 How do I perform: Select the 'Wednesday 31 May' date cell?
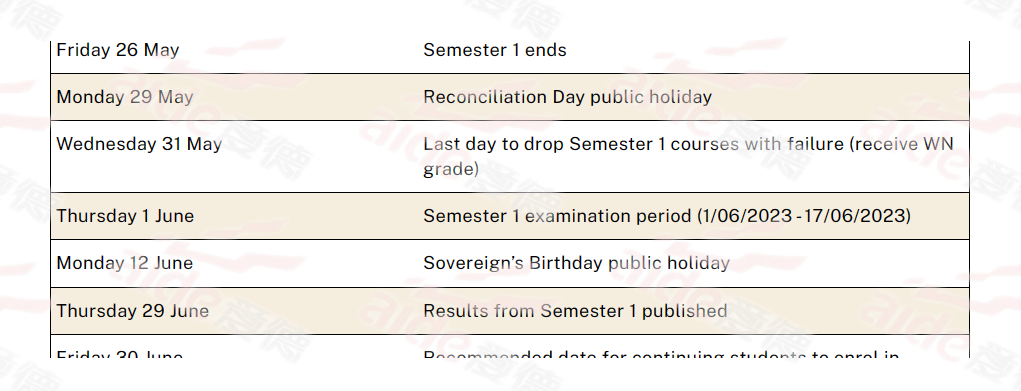139,144
